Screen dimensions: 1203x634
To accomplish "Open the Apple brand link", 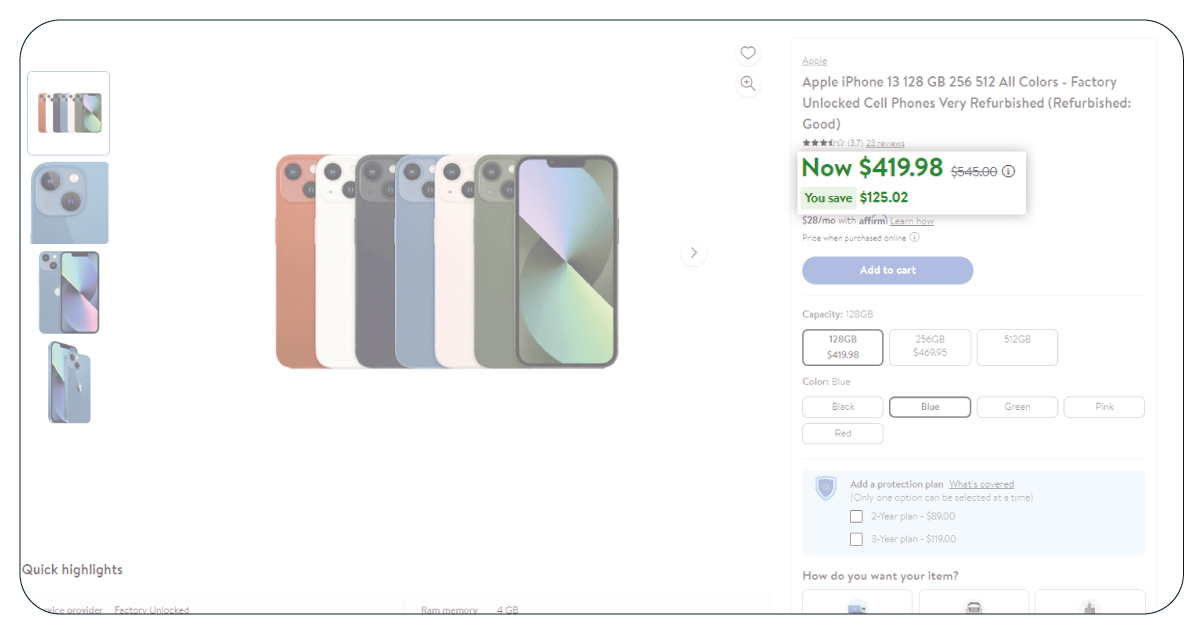I will point(814,61).
